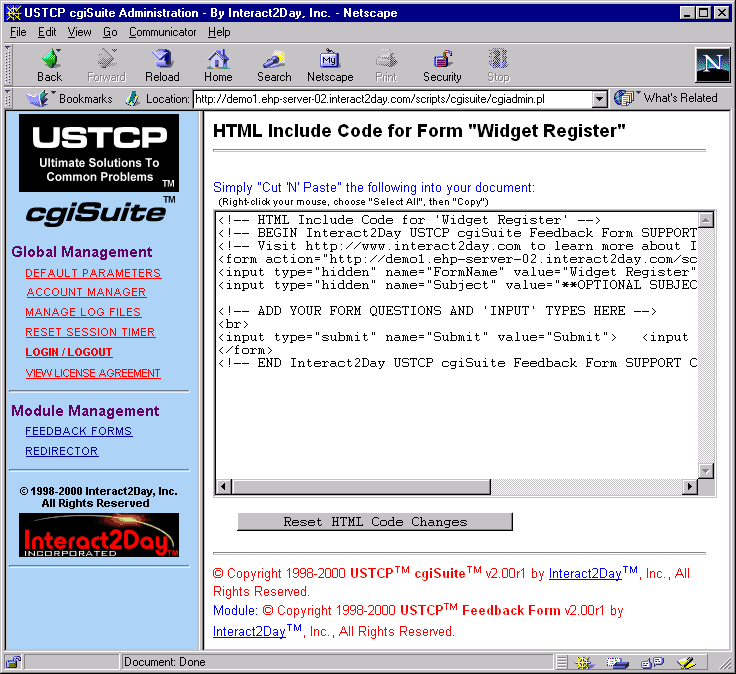The height and width of the screenshot is (674, 736).
Task: Open MANAGE LOG FILES link
Action: [83, 312]
